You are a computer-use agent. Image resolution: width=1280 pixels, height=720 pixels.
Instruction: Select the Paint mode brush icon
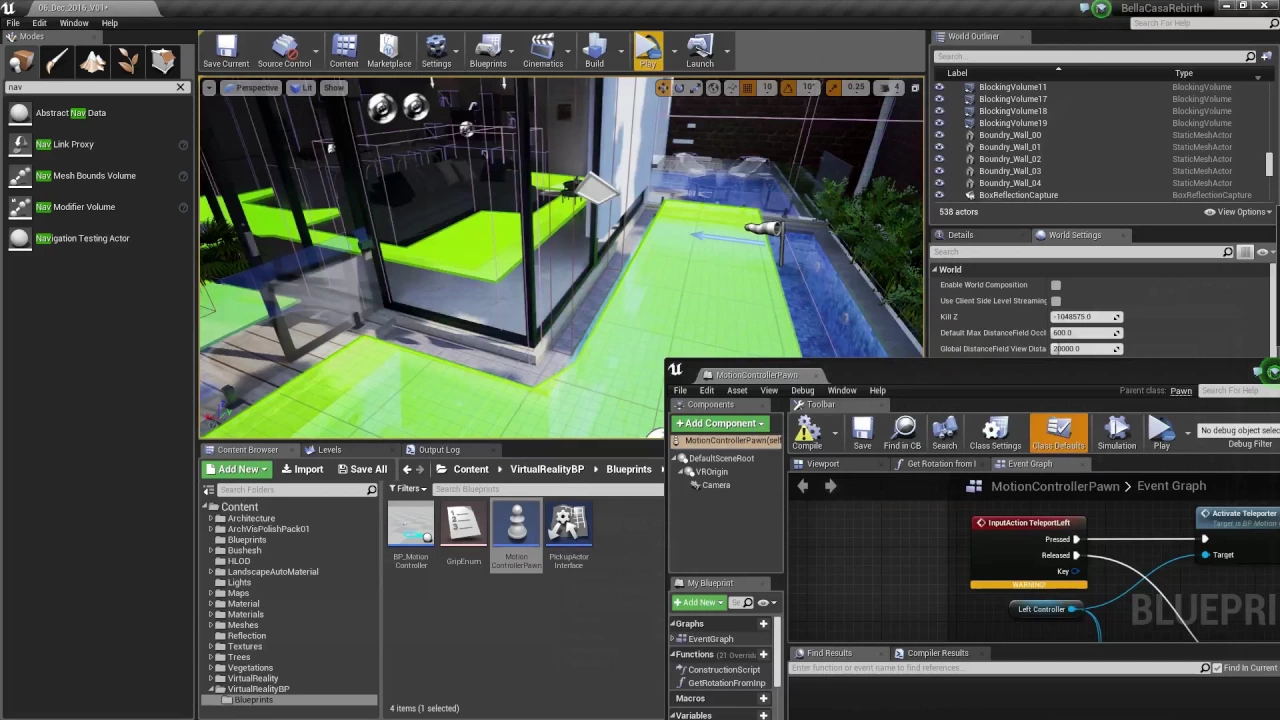coord(56,63)
